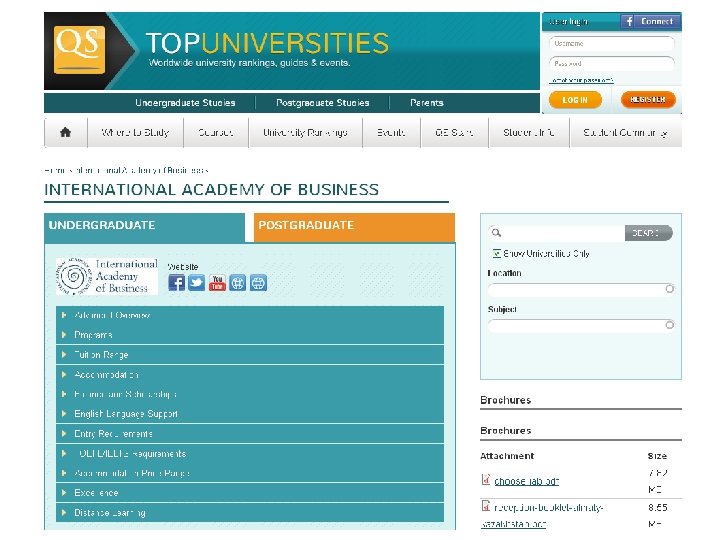The width and height of the screenshot is (720, 540).
Task: Expand the Financial and Scholarships section
Action: [x=250, y=394]
